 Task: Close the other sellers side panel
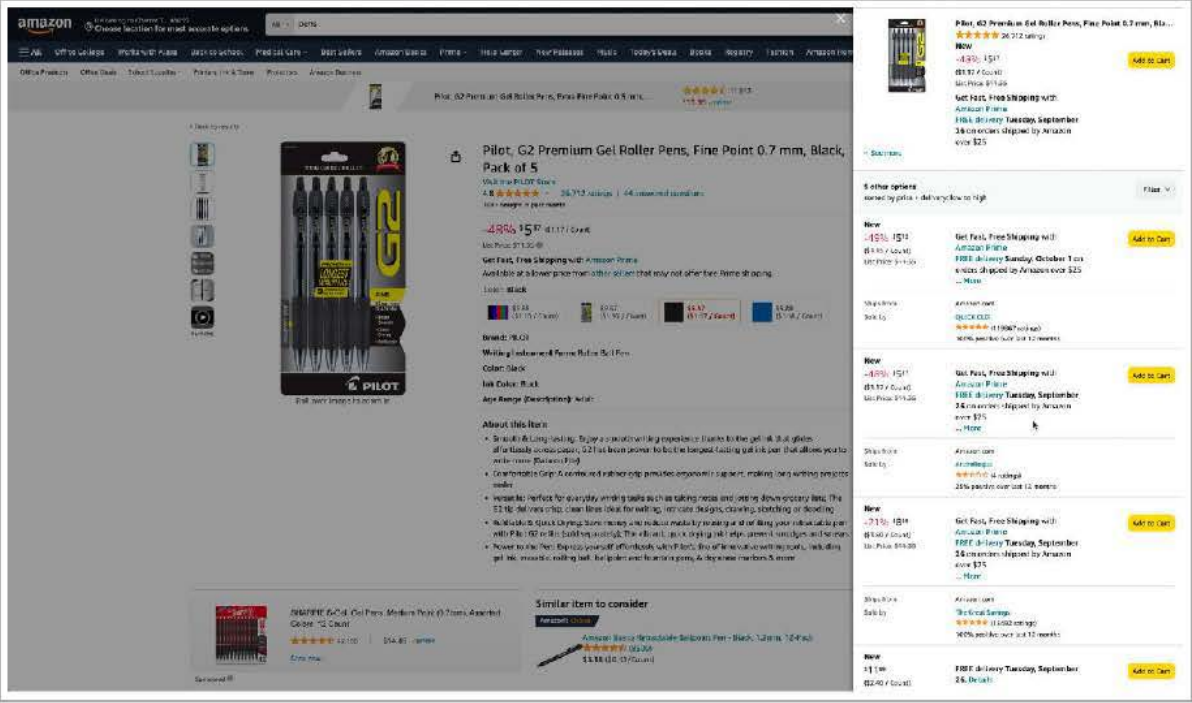(840, 18)
